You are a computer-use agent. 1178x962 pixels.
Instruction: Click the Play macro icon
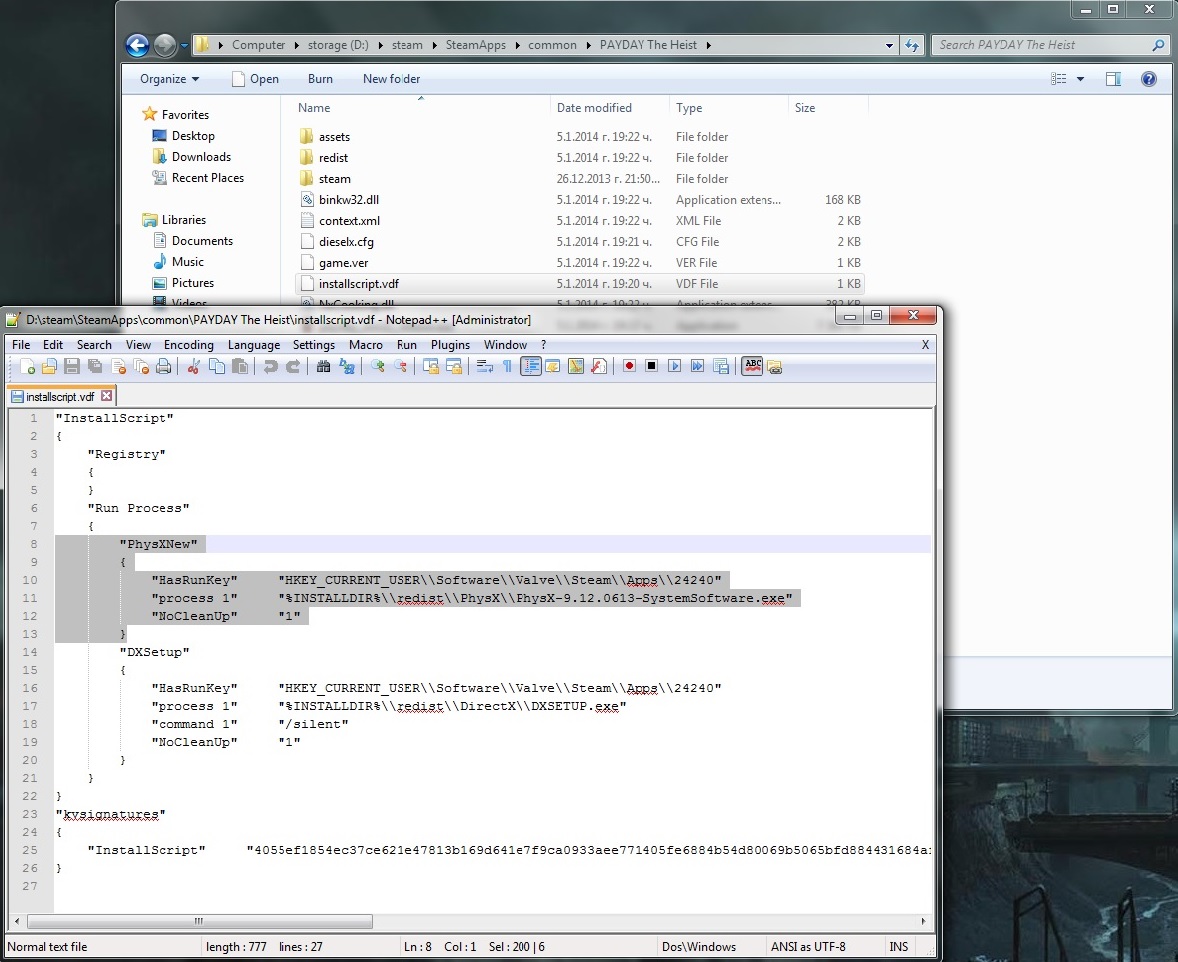coord(675,366)
